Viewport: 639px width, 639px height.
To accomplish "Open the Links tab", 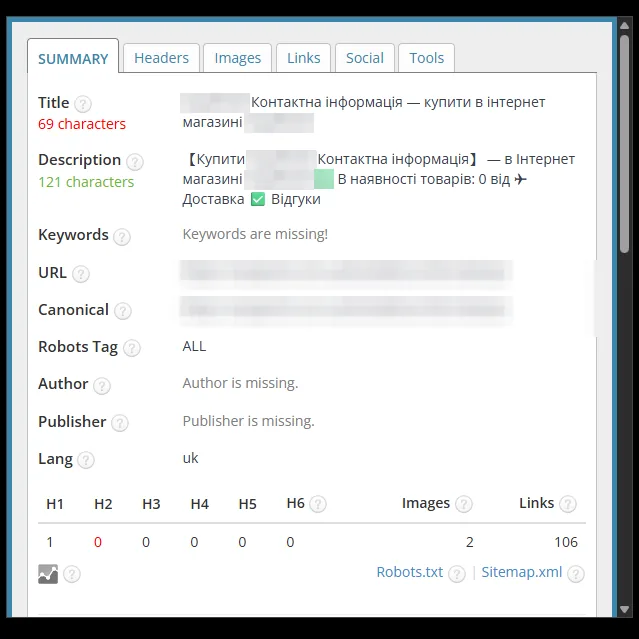I will [x=304, y=58].
